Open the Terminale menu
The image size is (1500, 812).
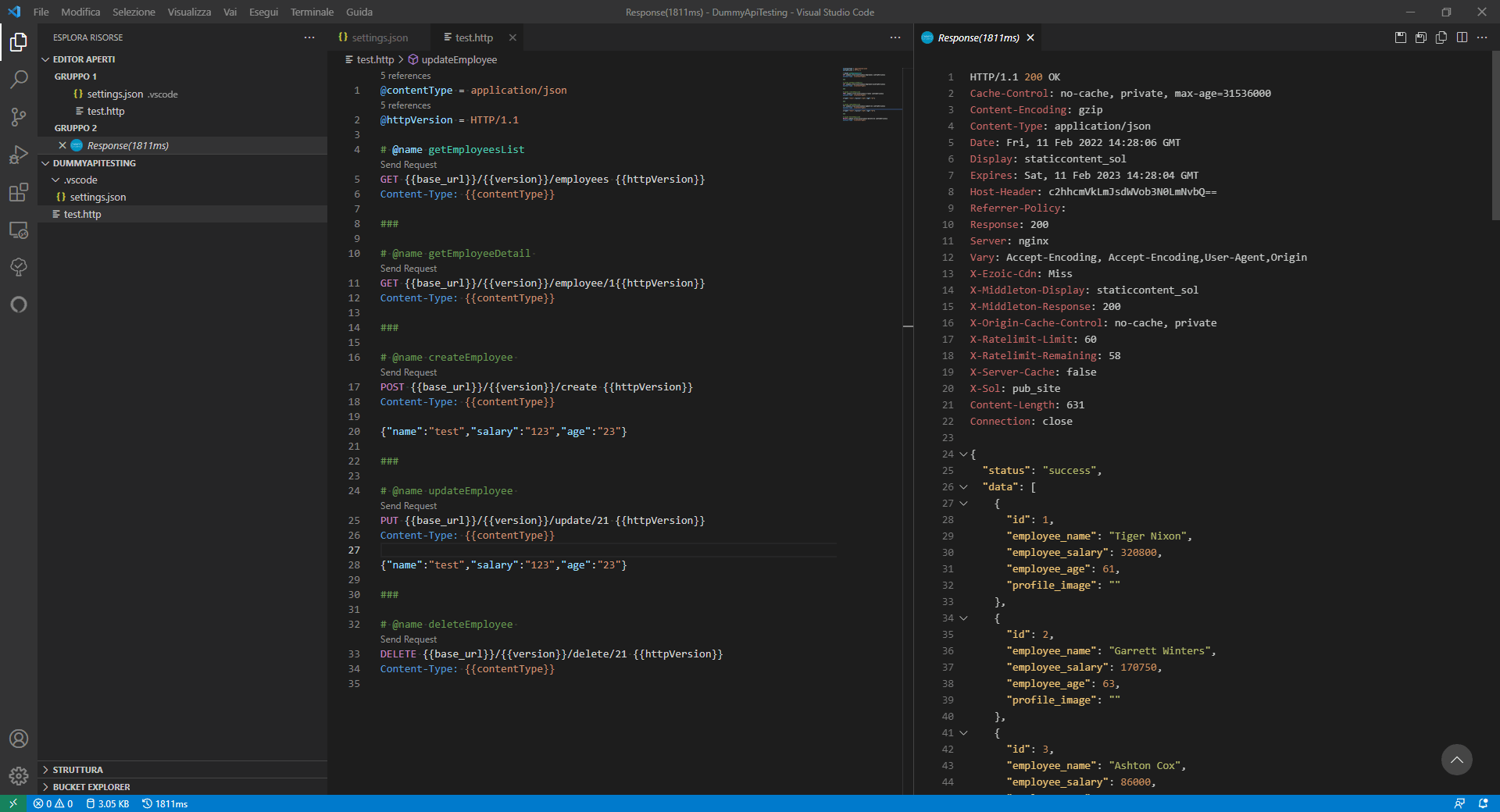[312, 12]
